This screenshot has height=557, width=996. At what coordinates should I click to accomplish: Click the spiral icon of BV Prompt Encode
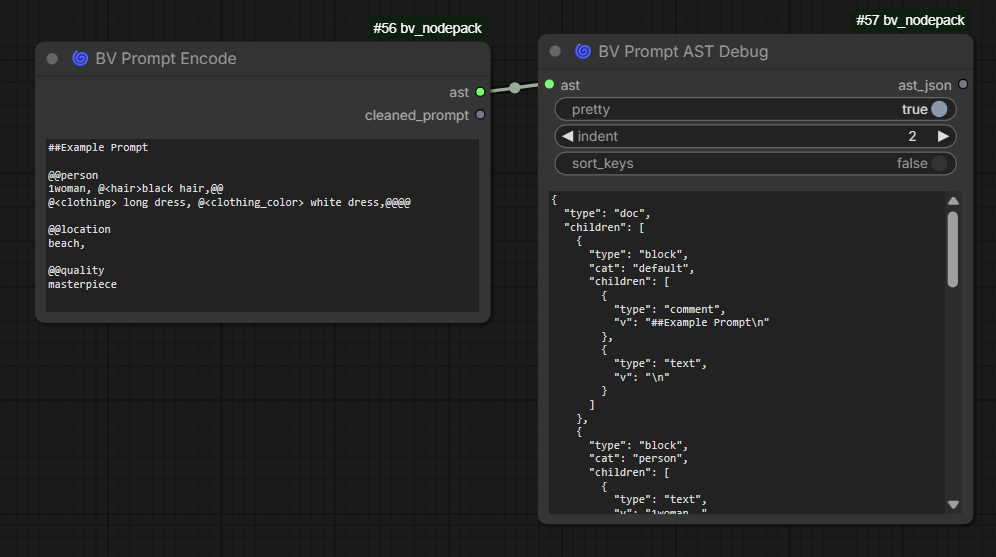tap(80, 58)
